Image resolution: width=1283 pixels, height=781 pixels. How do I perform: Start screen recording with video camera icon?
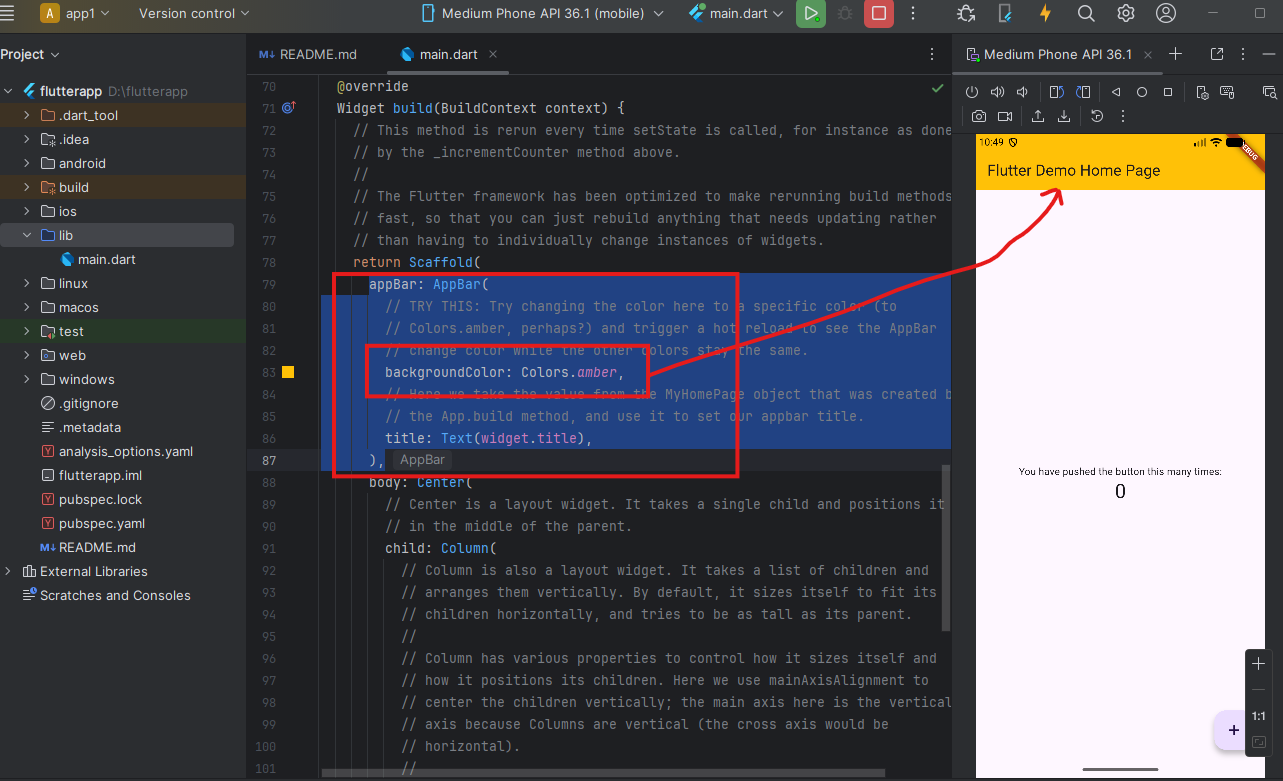pos(1004,117)
